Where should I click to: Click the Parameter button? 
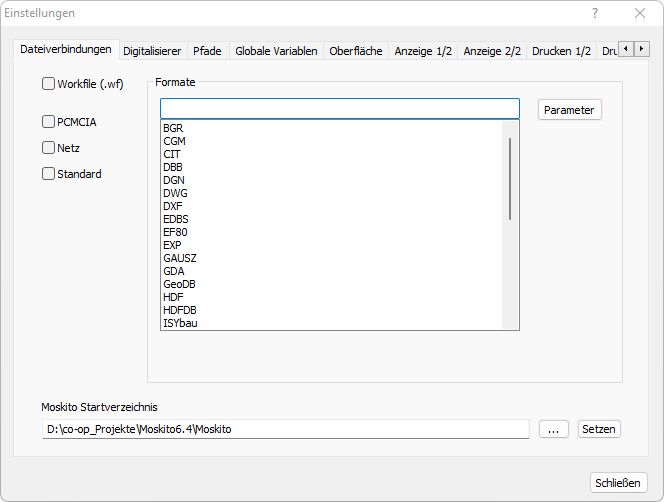[569, 110]
